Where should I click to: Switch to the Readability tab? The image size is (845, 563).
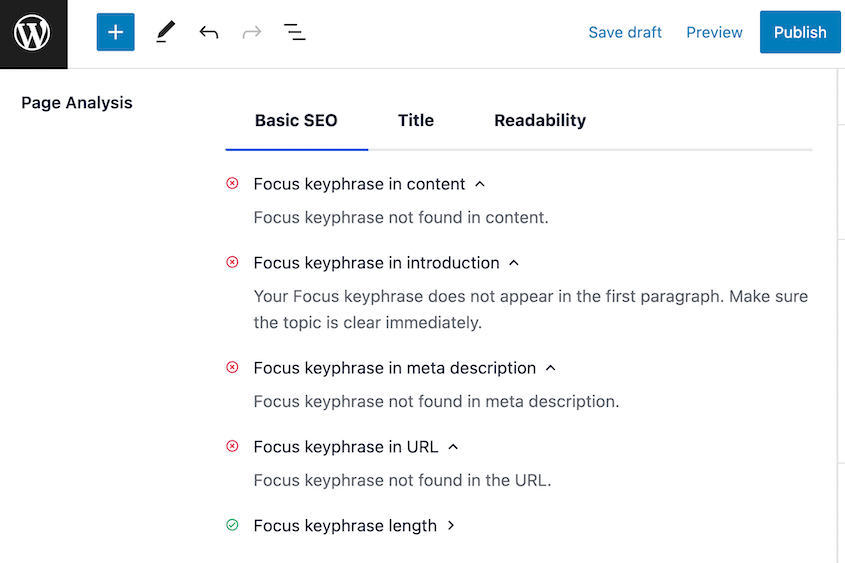pyautogui.click(x=540, y=121)
